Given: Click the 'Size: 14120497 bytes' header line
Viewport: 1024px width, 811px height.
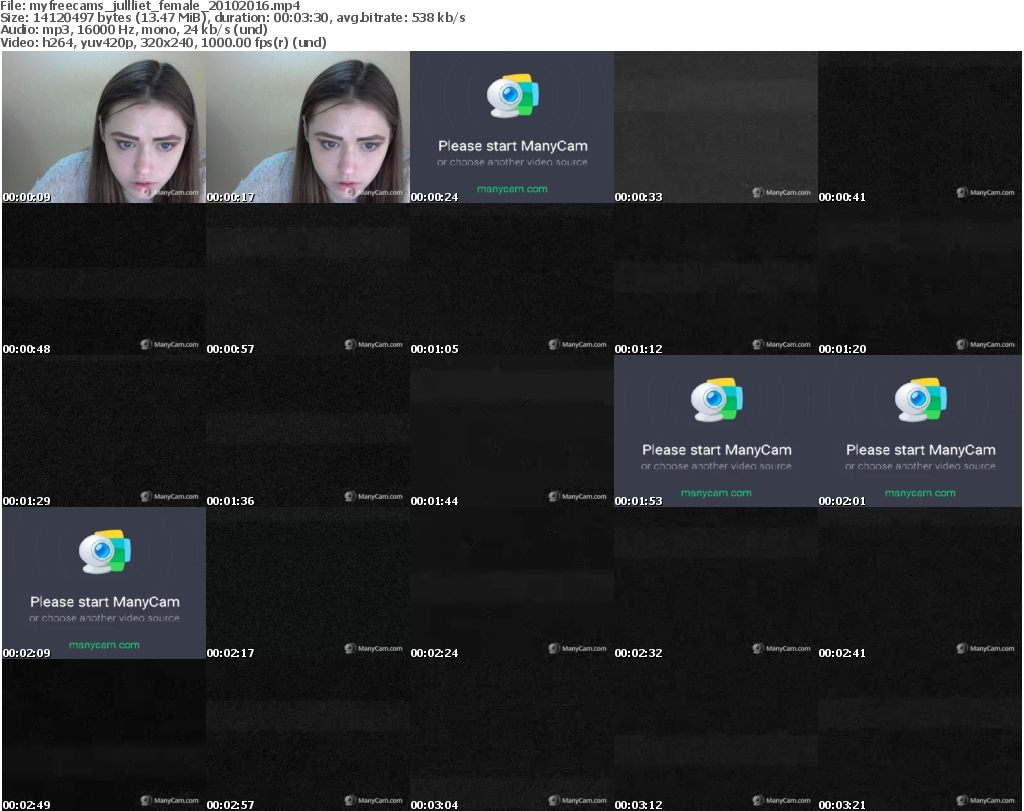Looking at the screenshot, I should (x=232, y=18).
